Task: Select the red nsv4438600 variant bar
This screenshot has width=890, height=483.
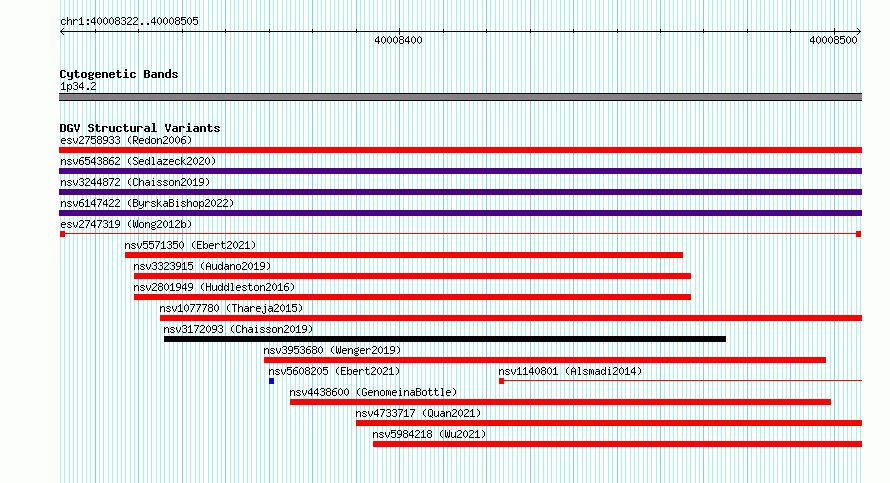Action: point(560,402)
